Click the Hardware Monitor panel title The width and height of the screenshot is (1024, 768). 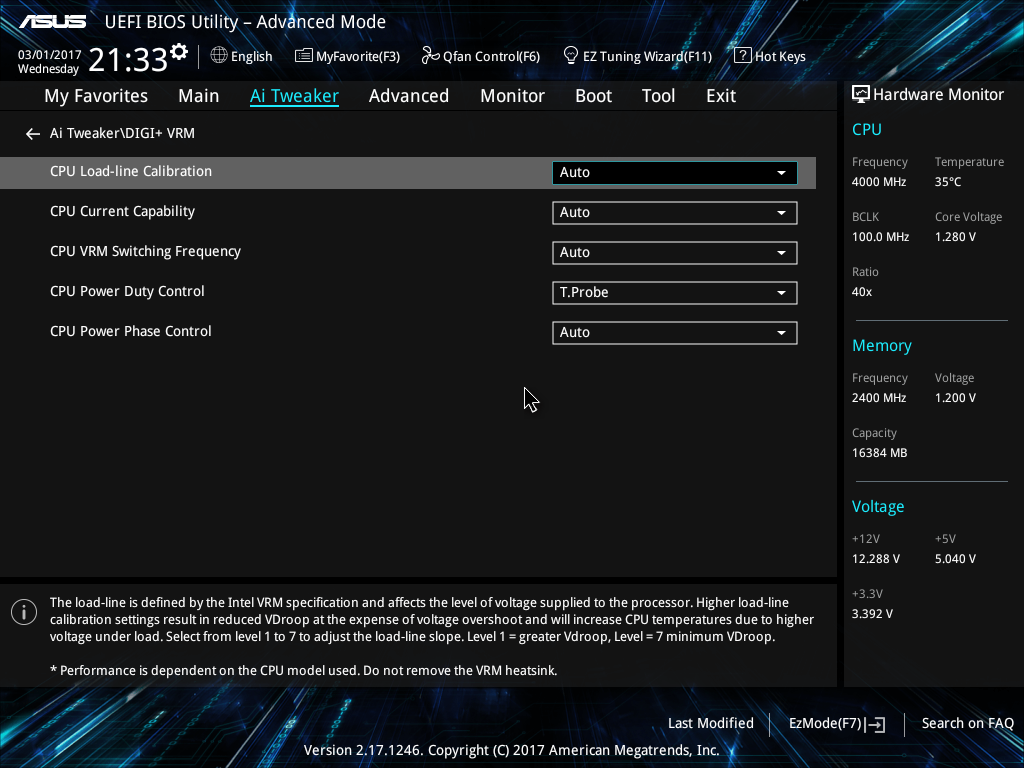(x=938, y=95)
